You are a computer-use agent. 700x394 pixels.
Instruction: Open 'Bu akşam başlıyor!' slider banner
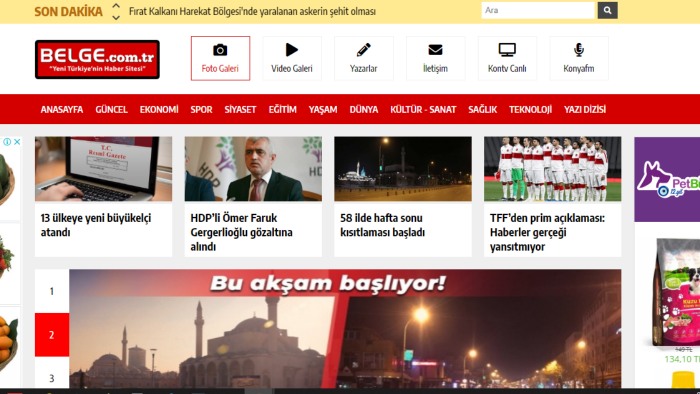pyautogui.click(x=345, y=328)
